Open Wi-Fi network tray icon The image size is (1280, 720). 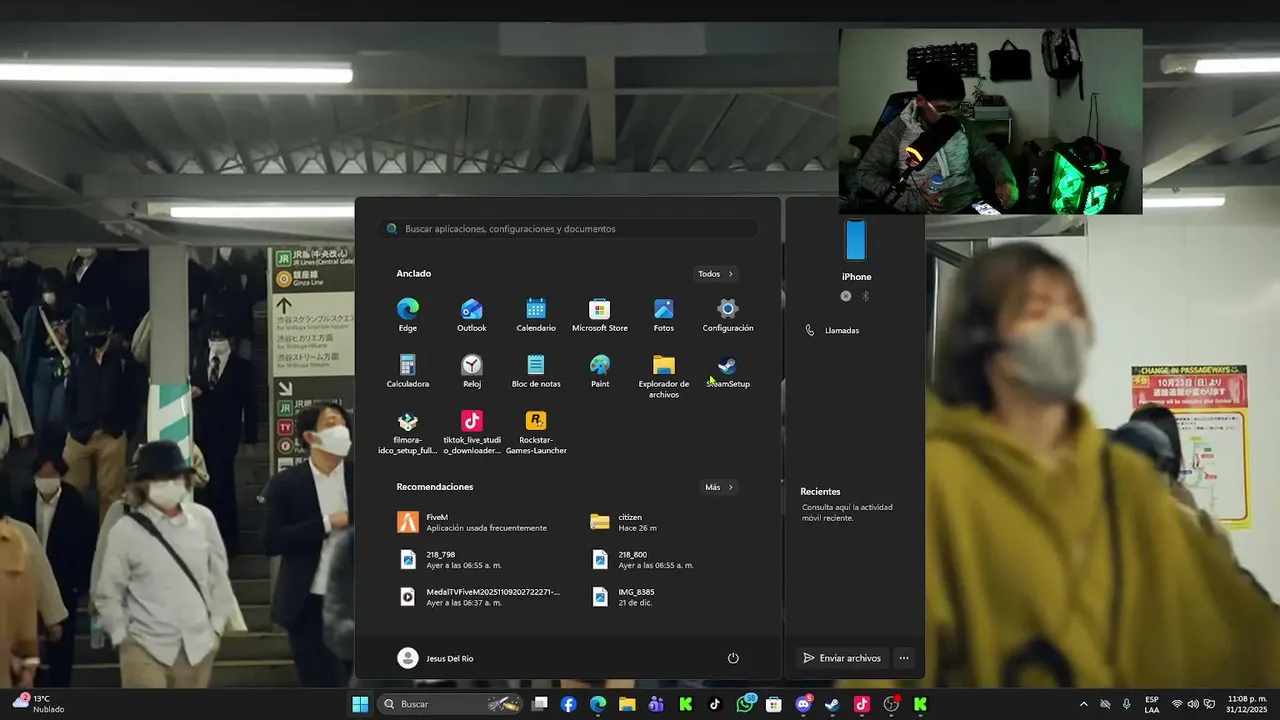click(1177, 704)
